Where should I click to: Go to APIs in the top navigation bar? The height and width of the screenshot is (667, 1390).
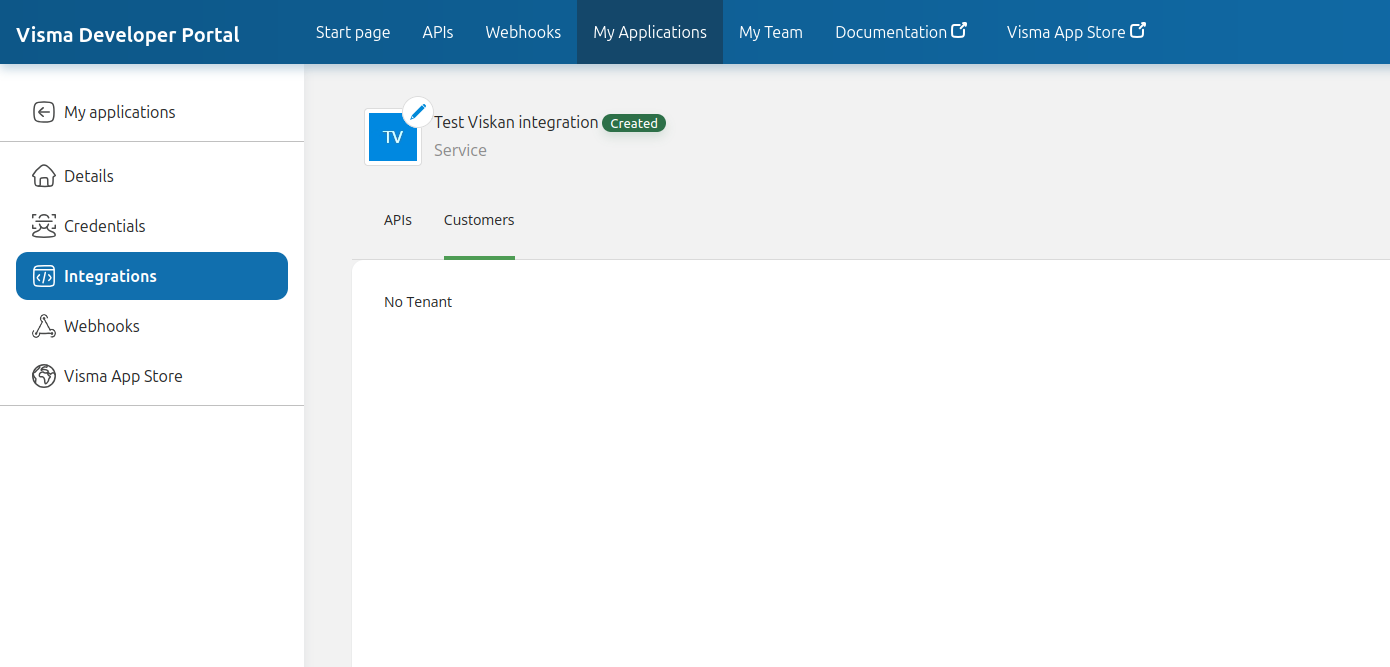point(438,32)
